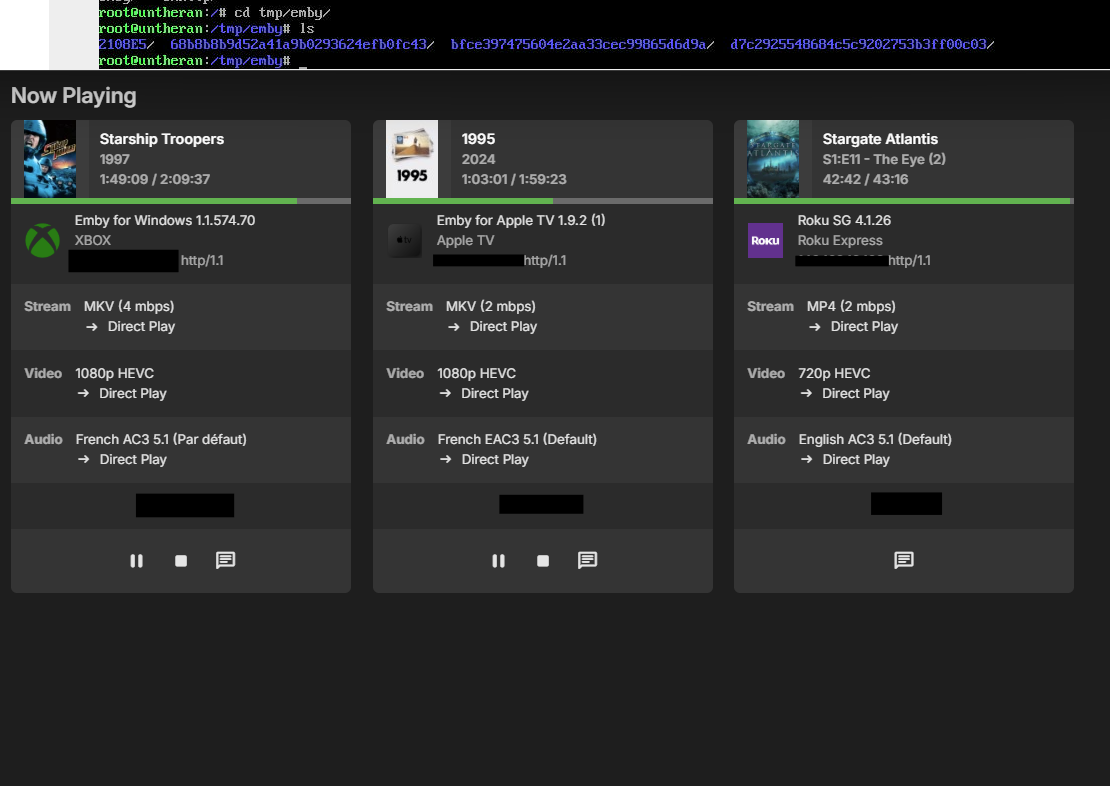Stop the 1995 stream on Apple TV
The image size is (1110, 786).
point(543,561)
